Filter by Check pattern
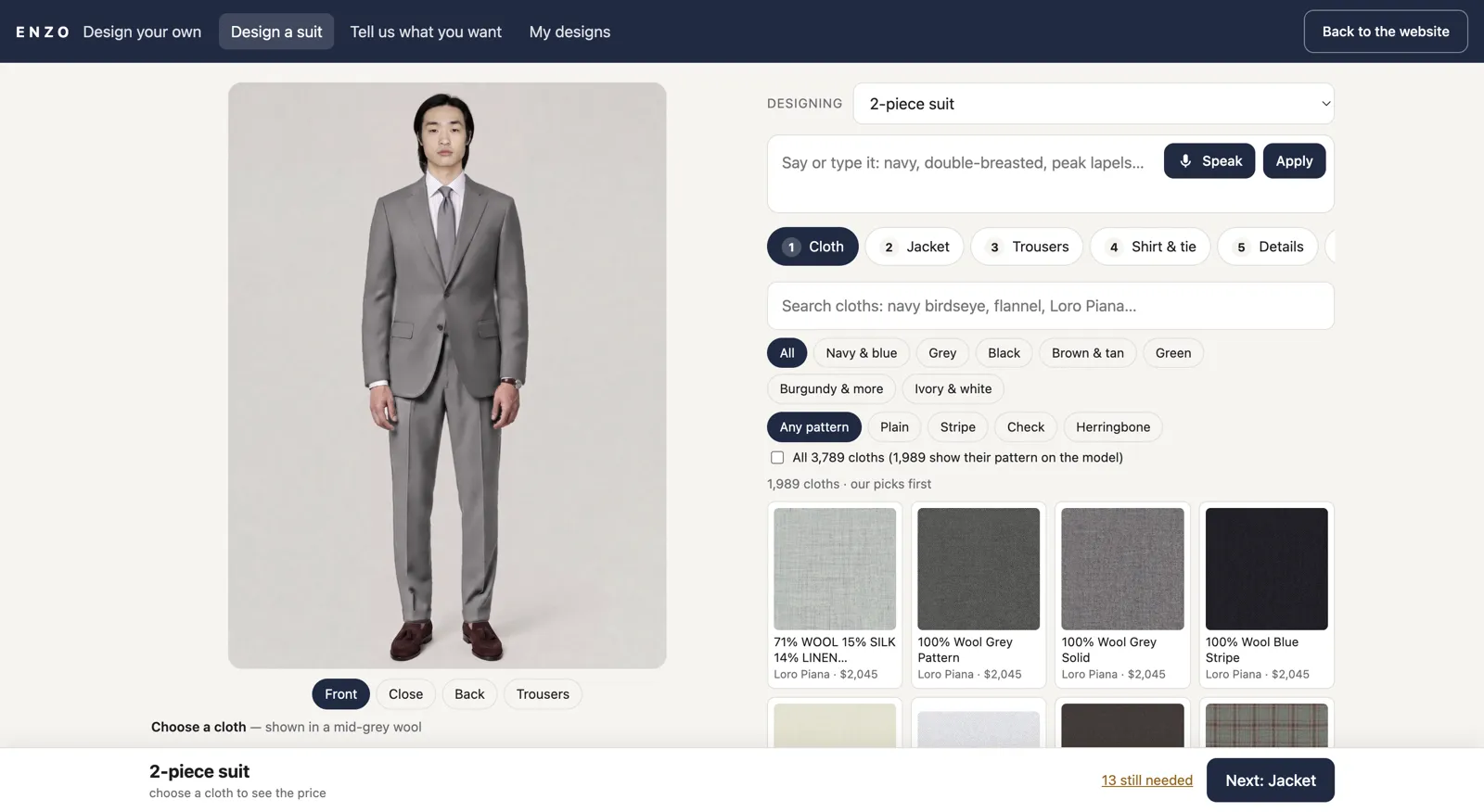 pos(1026,427)
